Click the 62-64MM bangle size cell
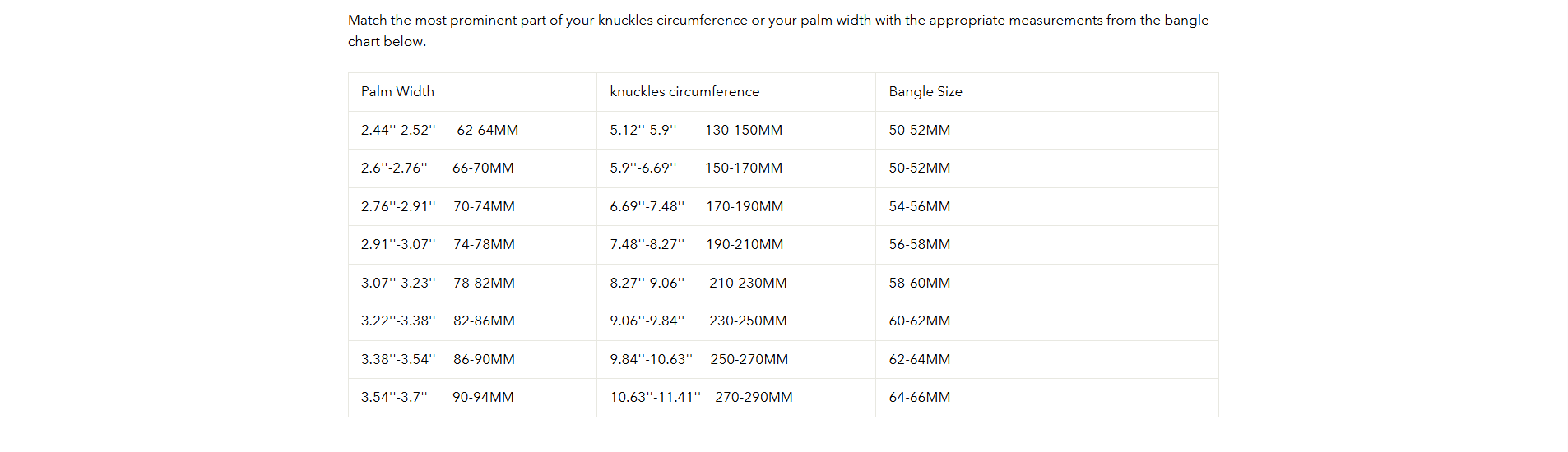The width and height of the screenshot is (1568, 452). pos(1047,360)
